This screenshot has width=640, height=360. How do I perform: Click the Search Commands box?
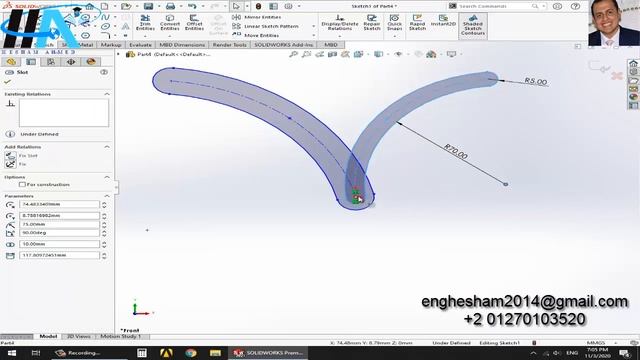pos(495,6)
